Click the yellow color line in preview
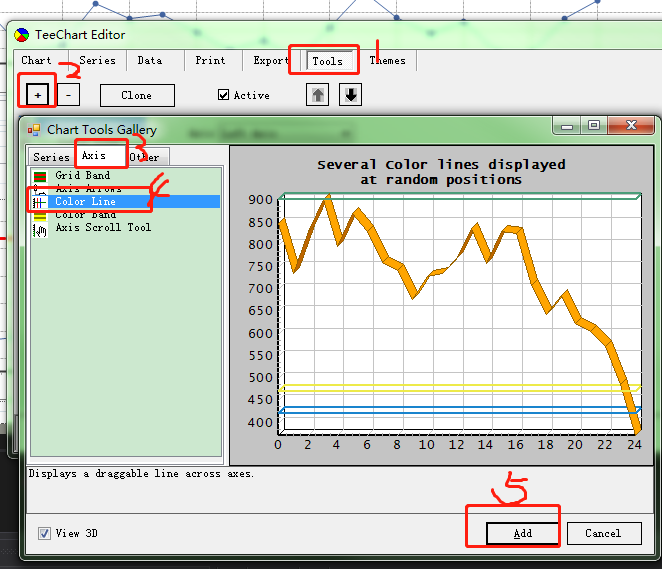Viewport: 662px width, 569px height. point(460,388)
